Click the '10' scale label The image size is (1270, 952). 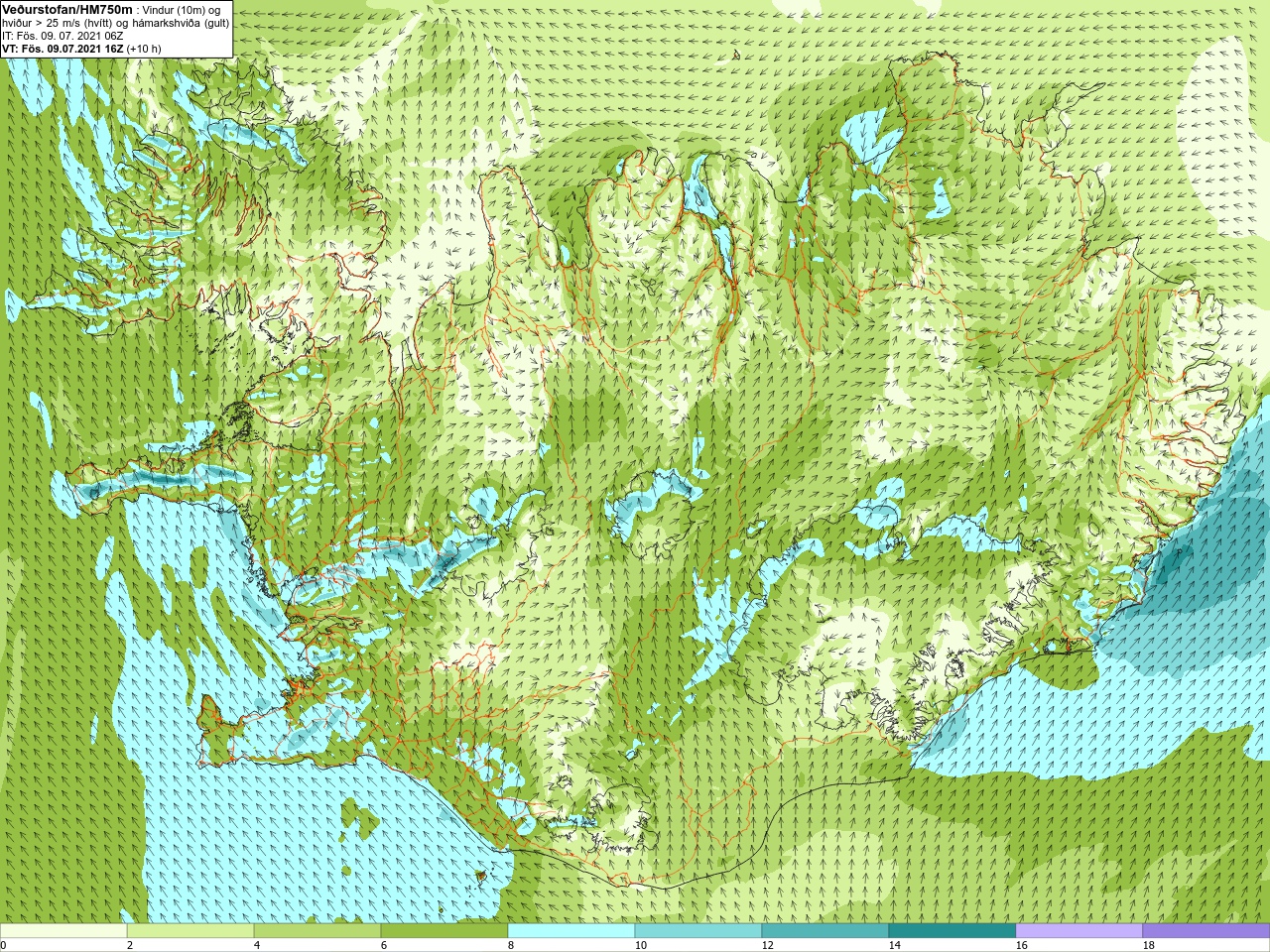tap(640, 945)
